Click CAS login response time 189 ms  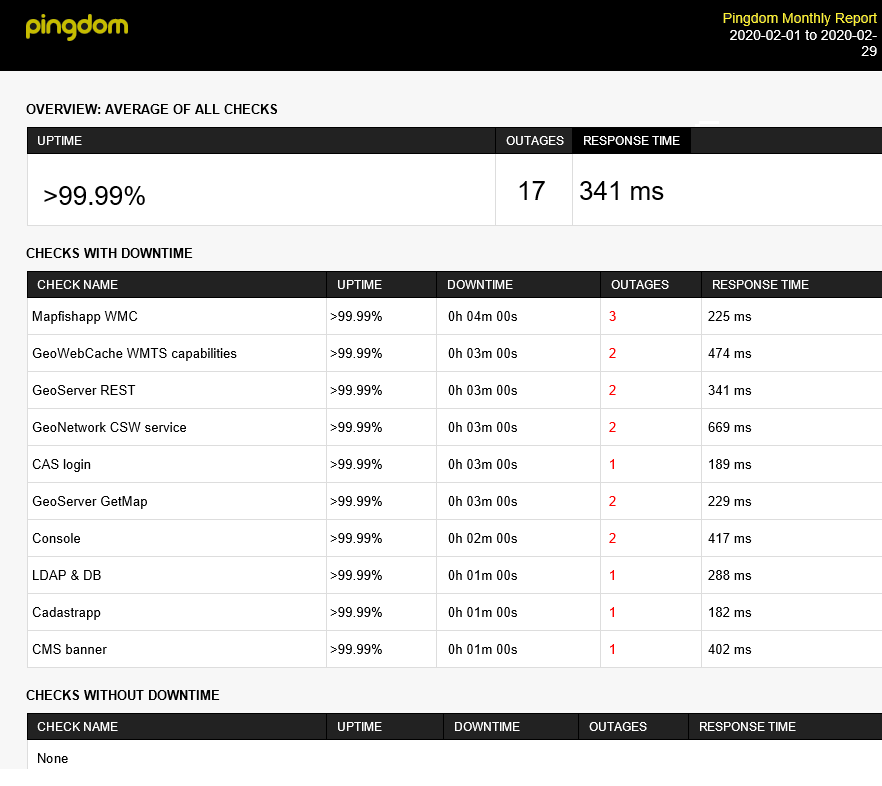click(x=730, y=465)
